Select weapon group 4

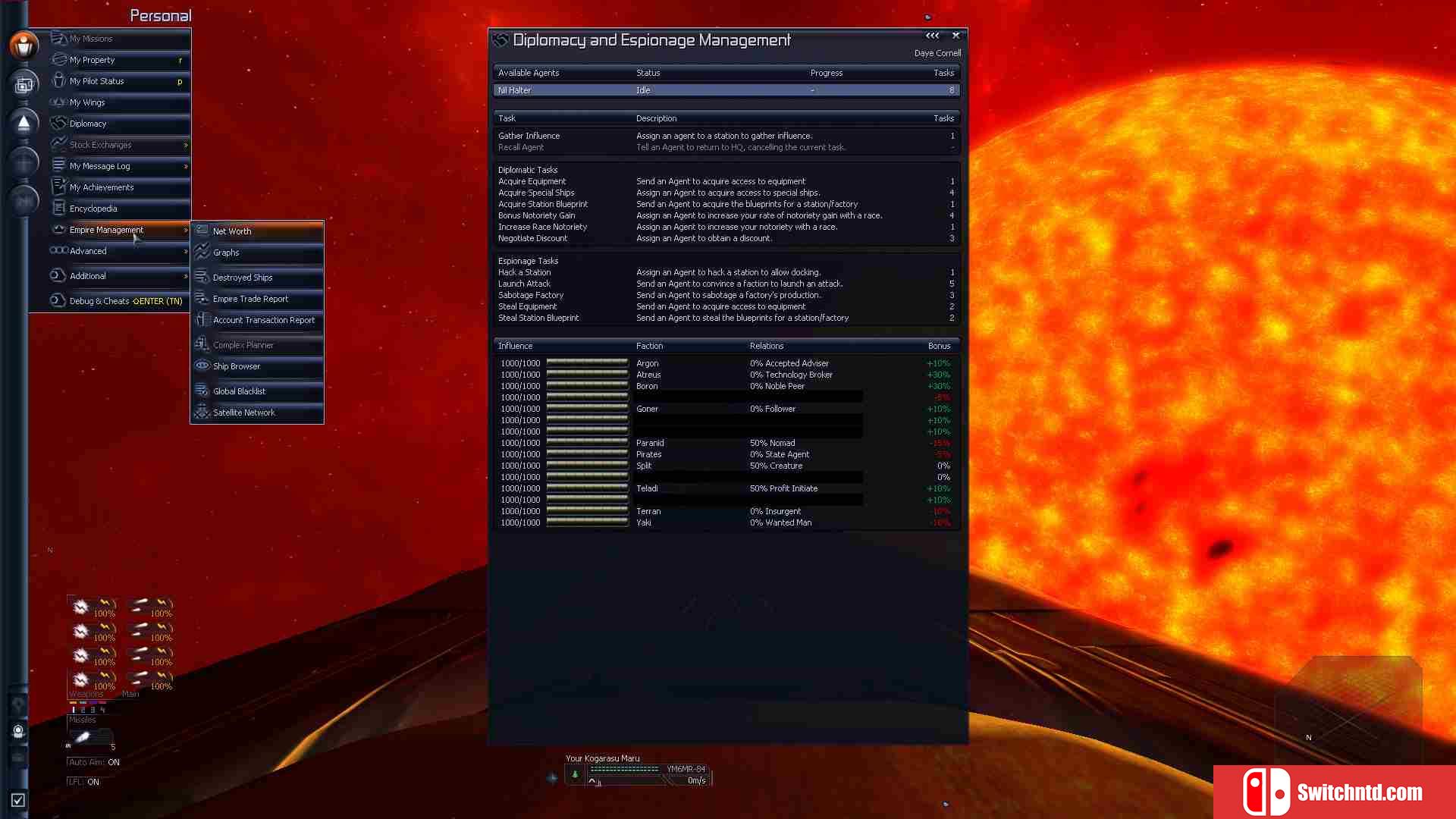[103, 710]
